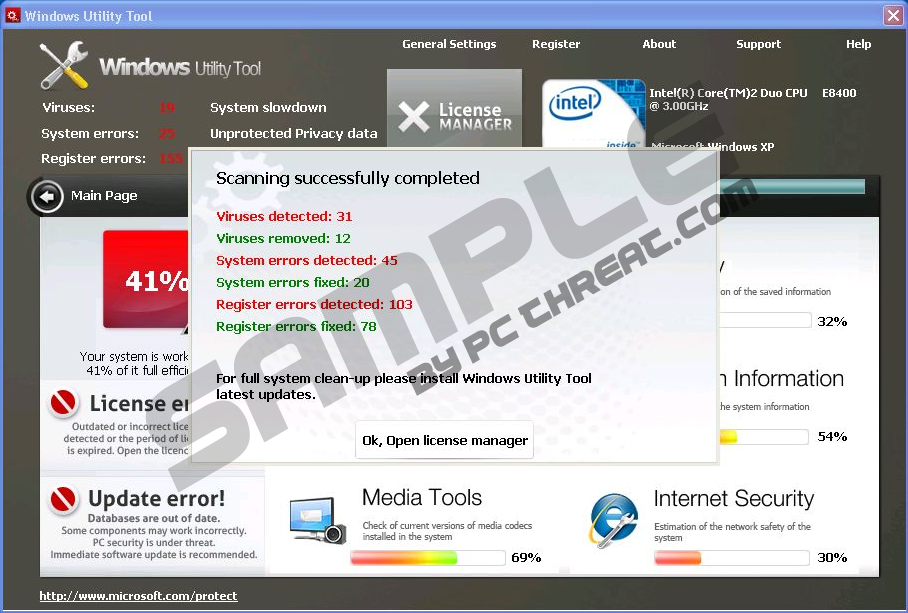This screenshot has height=613, width=908.
Task: Click the title bar application icon
Action: click(x=12, y=15)
